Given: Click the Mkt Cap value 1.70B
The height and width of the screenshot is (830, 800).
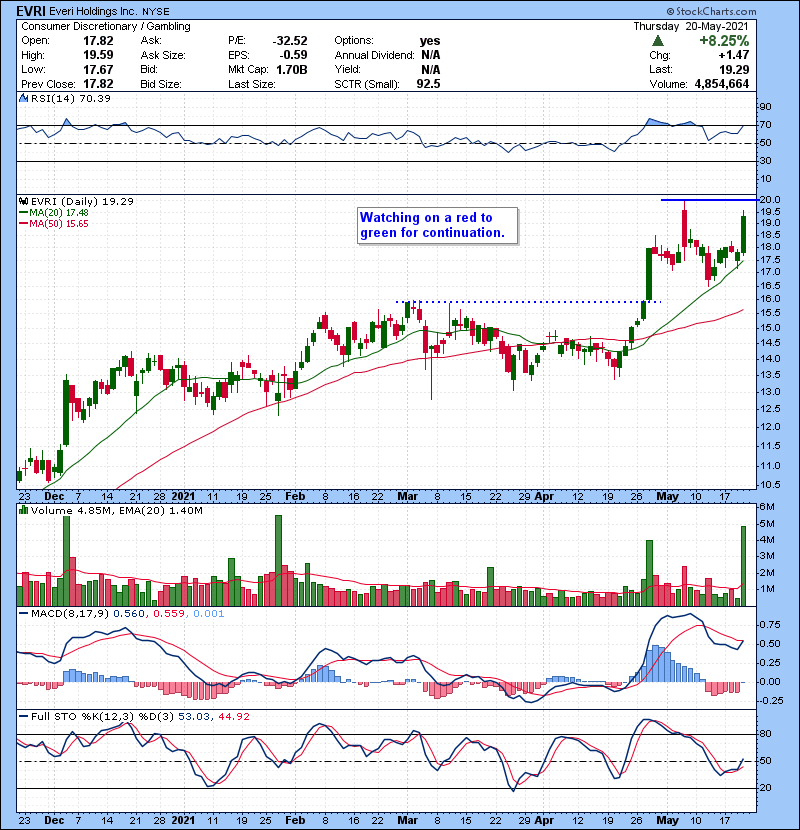Looking at the screenshot, I should pyautogui.click(x=292, y=69).
